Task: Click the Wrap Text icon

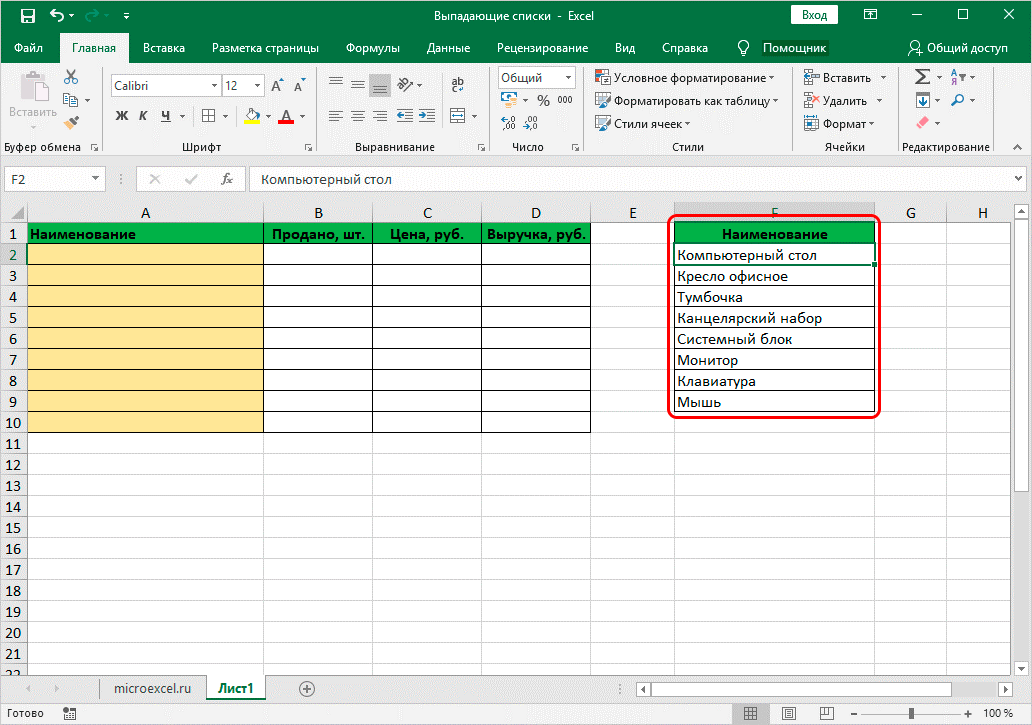Action: click(458, 86)
